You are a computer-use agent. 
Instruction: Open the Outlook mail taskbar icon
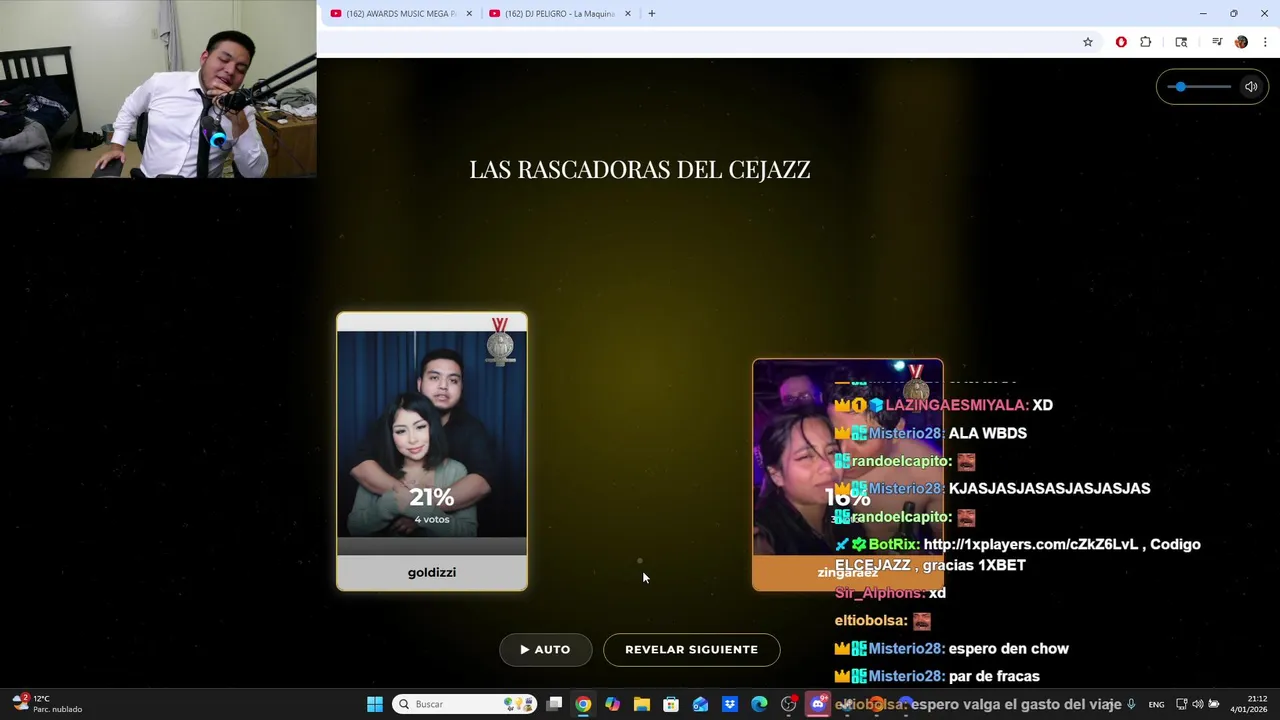coord(700,704)
